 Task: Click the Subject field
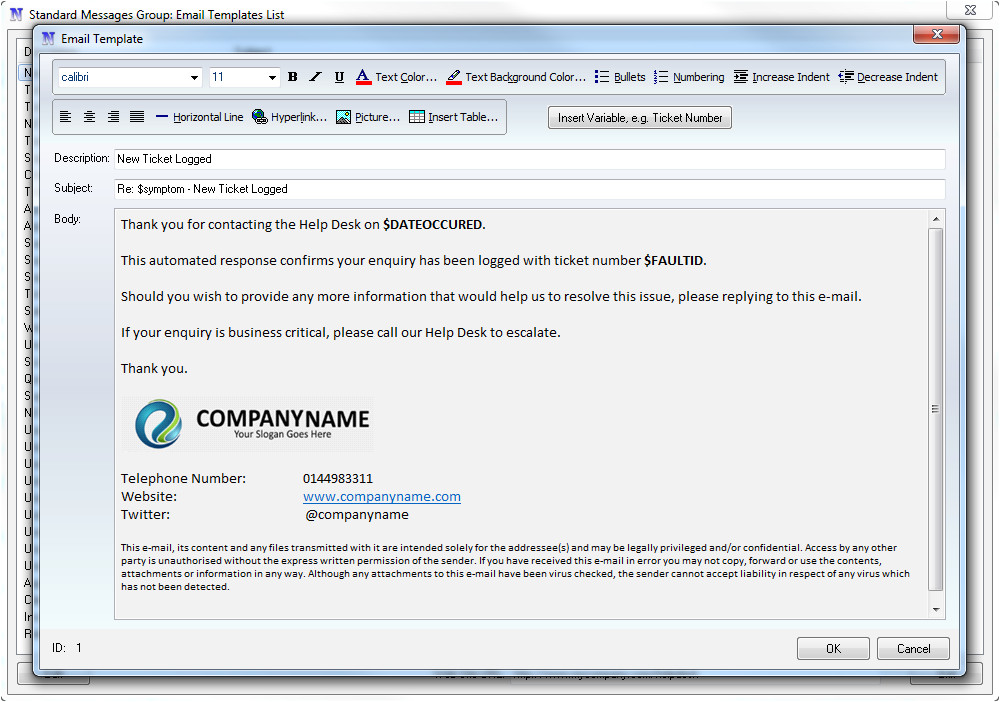[529, 189]
